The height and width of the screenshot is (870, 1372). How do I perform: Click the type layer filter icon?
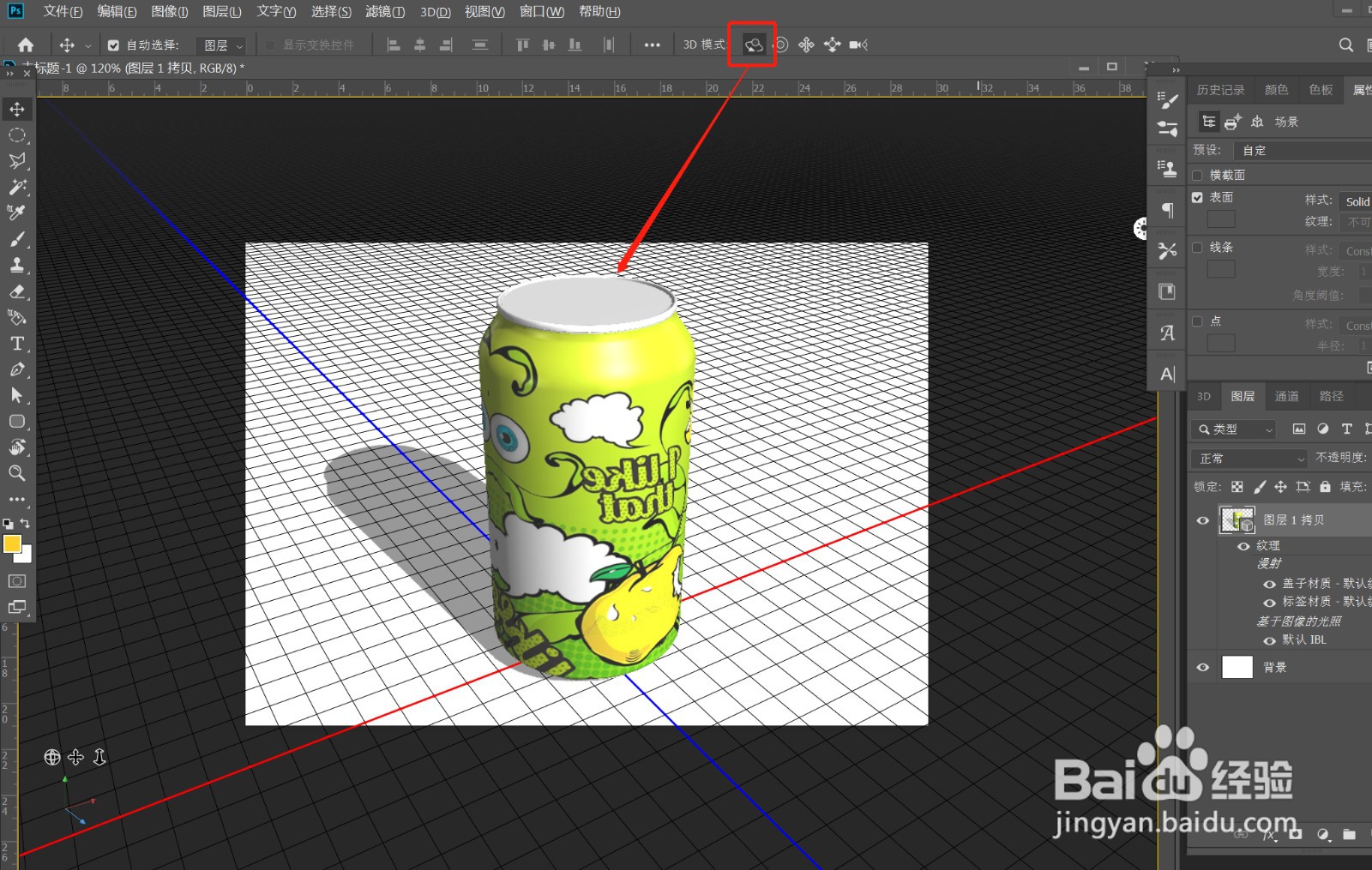pos(1346,429)
